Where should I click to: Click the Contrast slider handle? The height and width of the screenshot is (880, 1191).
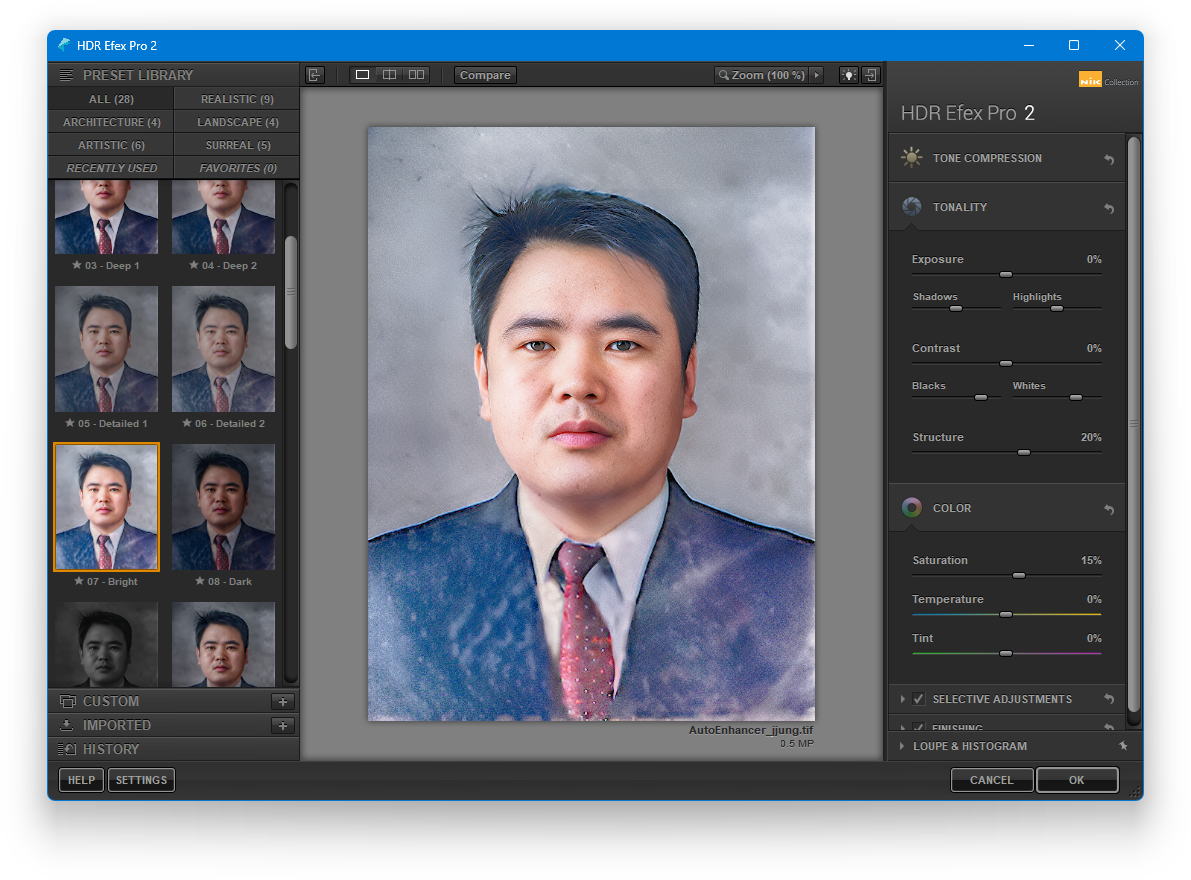coord(1006,364)
